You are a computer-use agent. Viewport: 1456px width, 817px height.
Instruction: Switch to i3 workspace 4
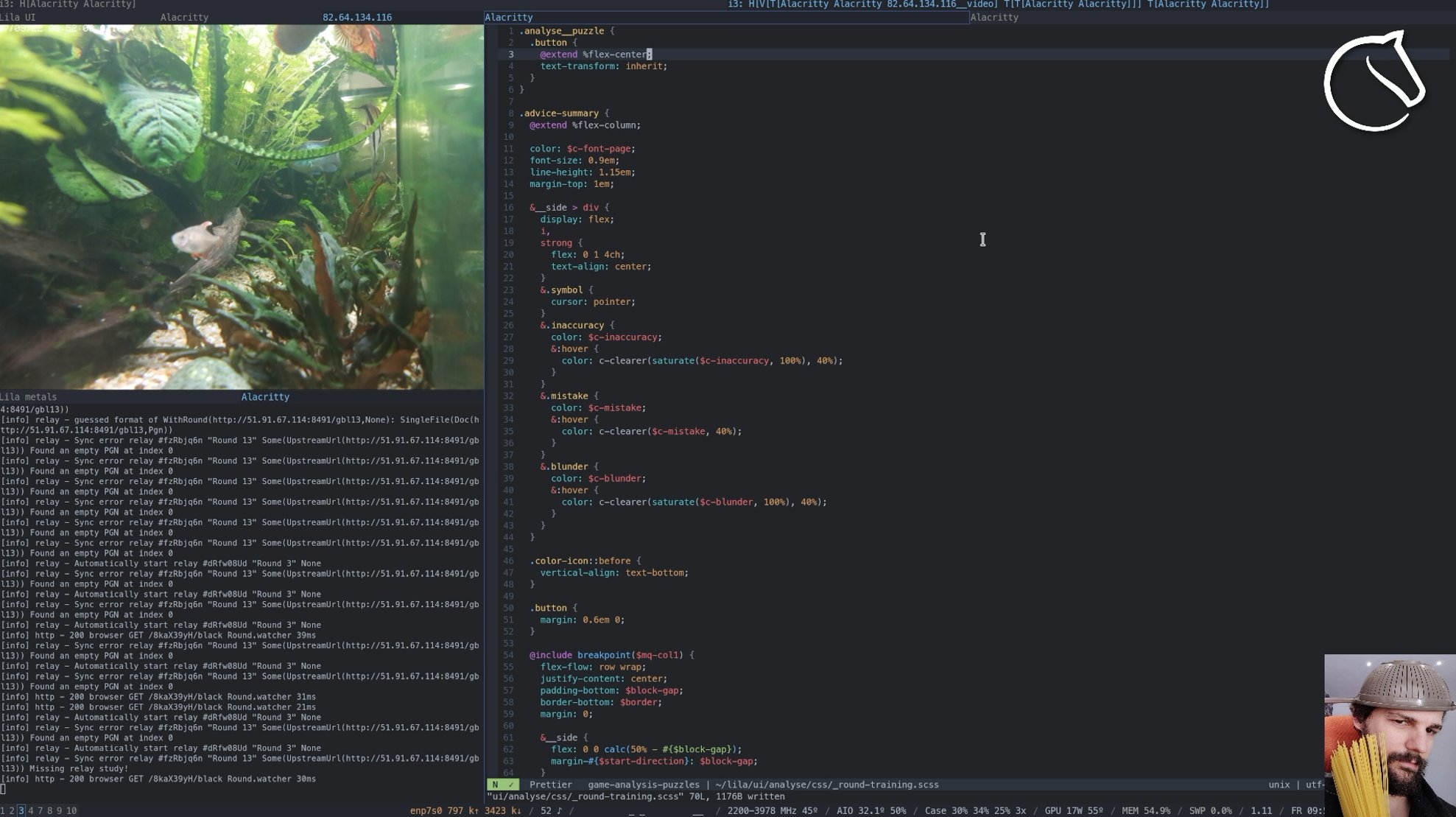[31, 810]
